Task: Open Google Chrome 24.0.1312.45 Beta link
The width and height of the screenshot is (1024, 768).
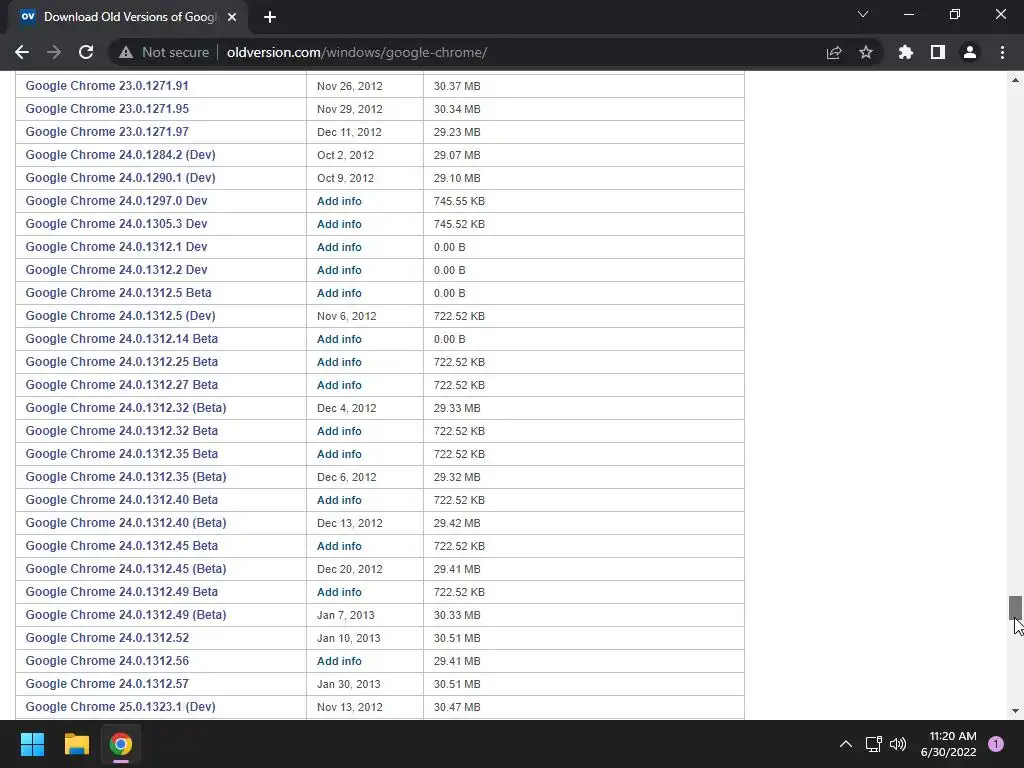Action: pos(121,545)
